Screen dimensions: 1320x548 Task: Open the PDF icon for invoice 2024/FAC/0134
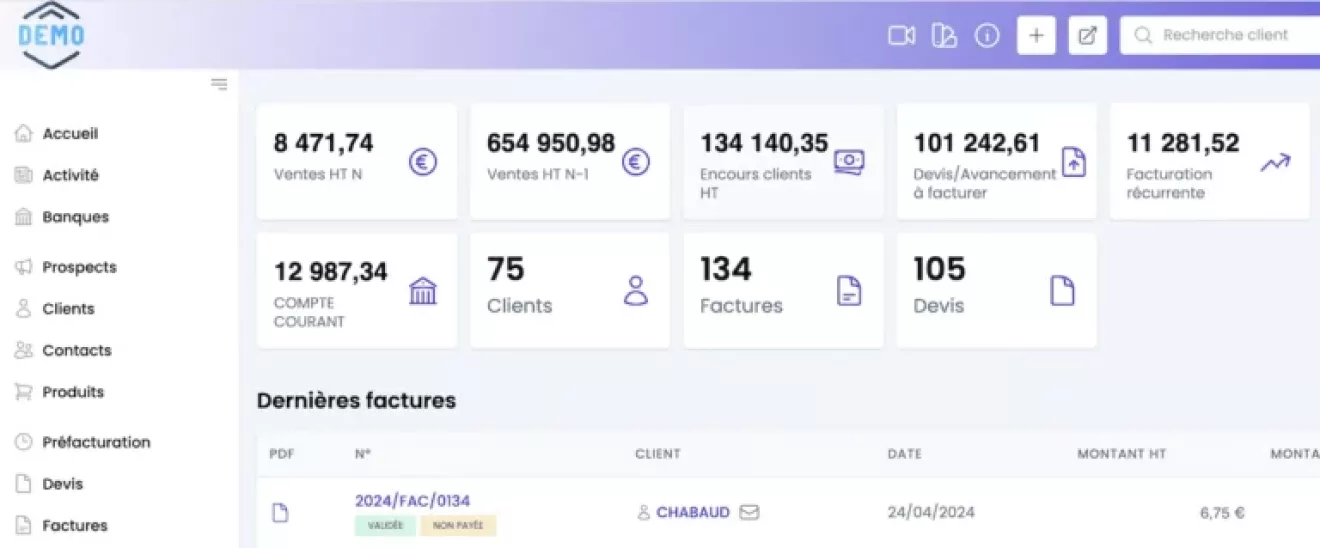281,513
